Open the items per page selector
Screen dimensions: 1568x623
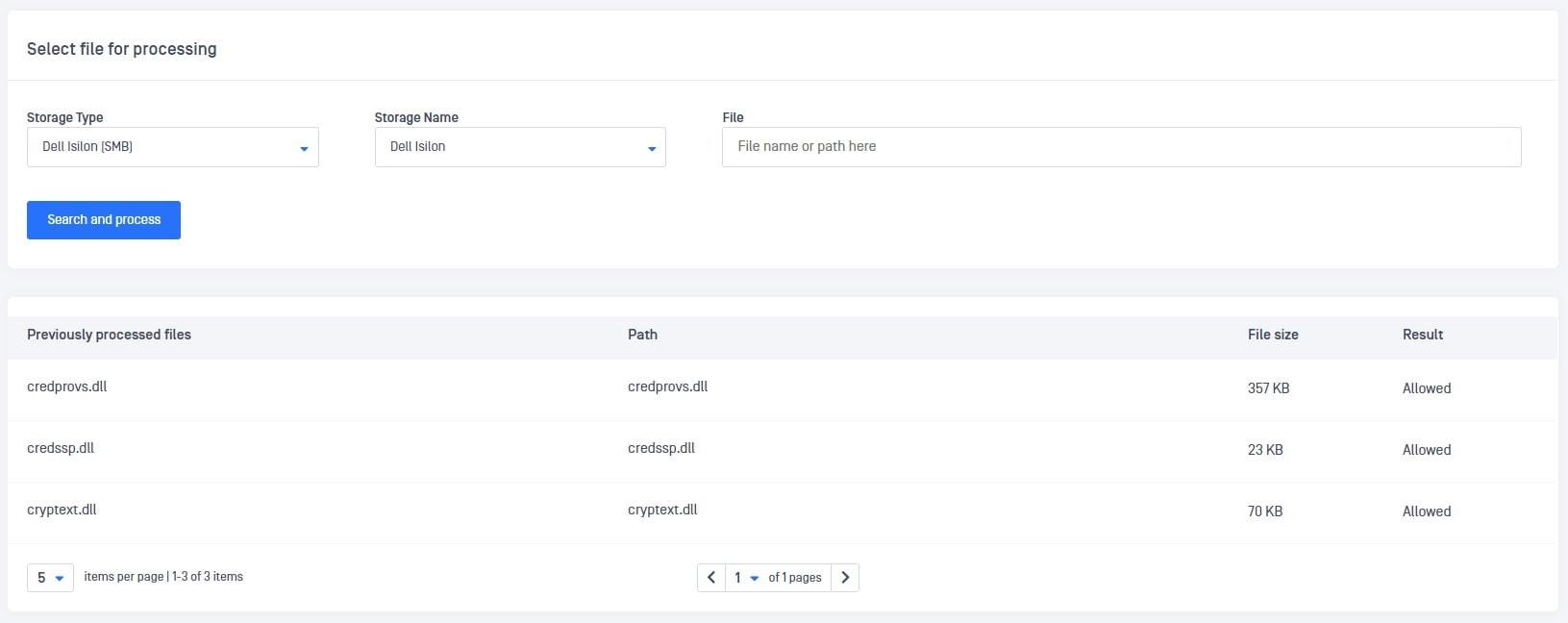pos(50,578)
